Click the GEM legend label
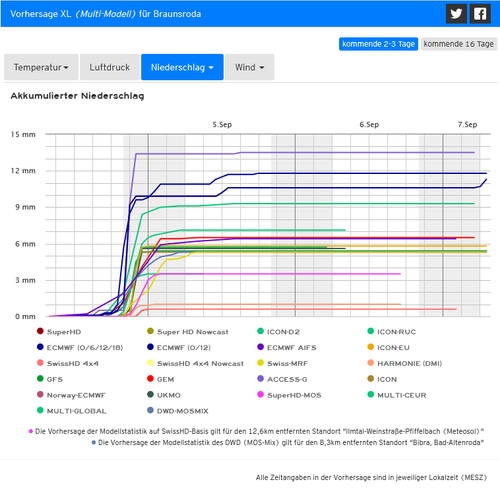500x491 pixels. [165, 379]
